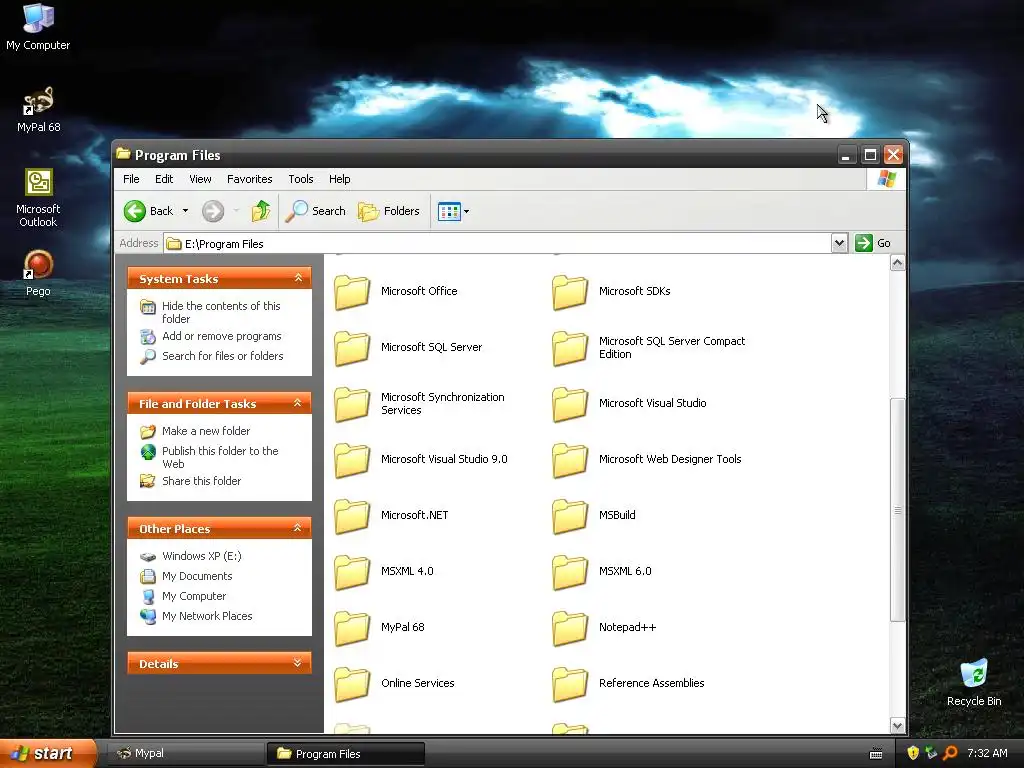The image size is (1024, 768).
Task: Click the Go button
Action: tap(872, 243)
